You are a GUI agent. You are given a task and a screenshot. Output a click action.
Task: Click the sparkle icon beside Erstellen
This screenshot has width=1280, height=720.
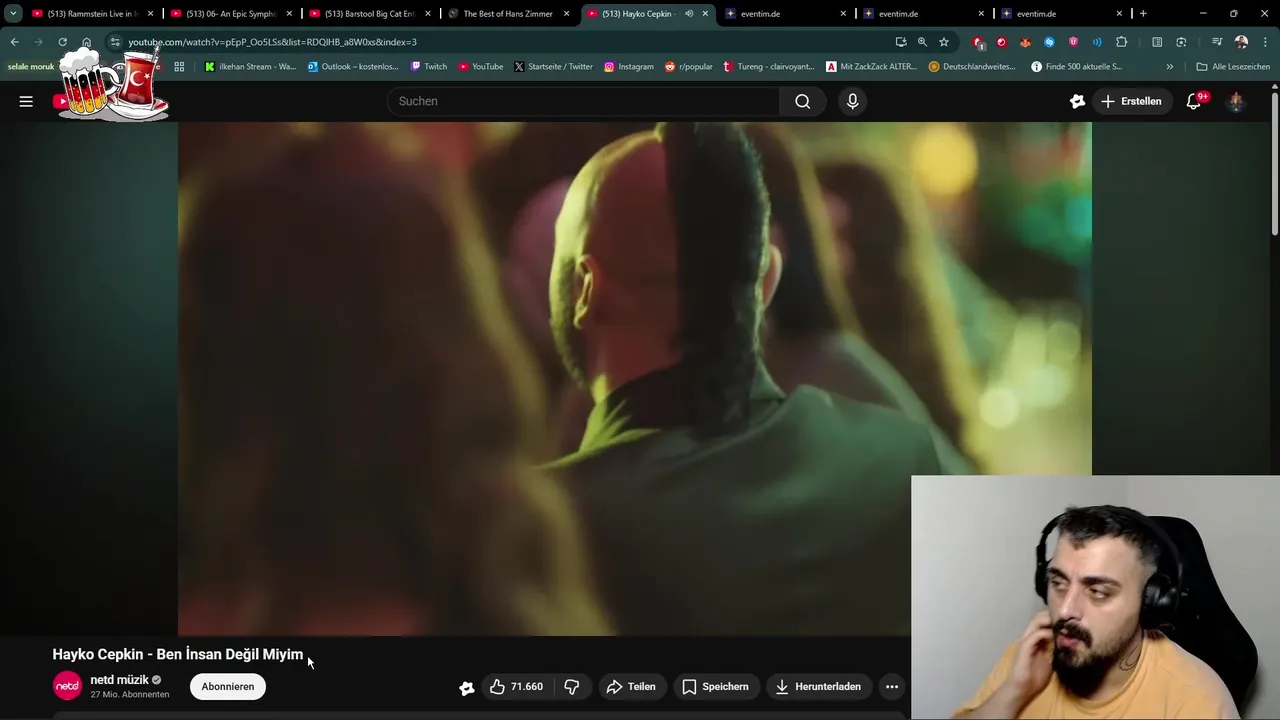[x=1077, y=101]
